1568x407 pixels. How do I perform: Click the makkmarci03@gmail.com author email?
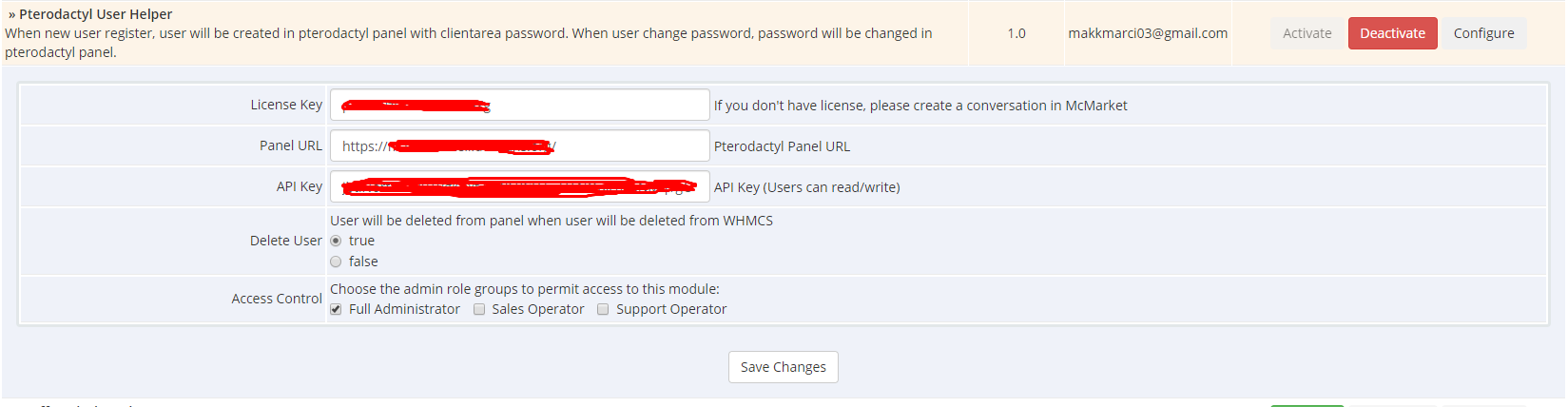point(1147,33)
